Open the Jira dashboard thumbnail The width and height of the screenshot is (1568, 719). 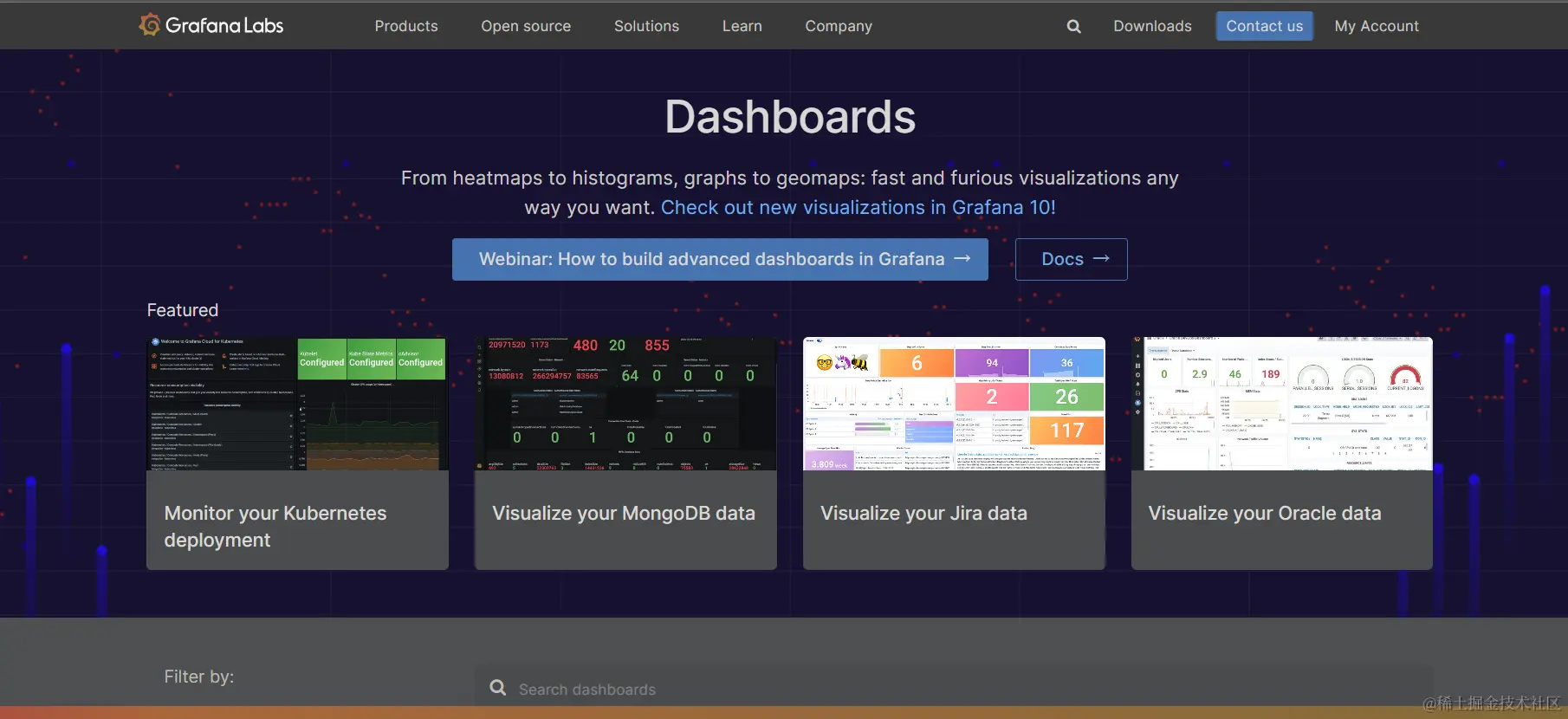(954, 404)
